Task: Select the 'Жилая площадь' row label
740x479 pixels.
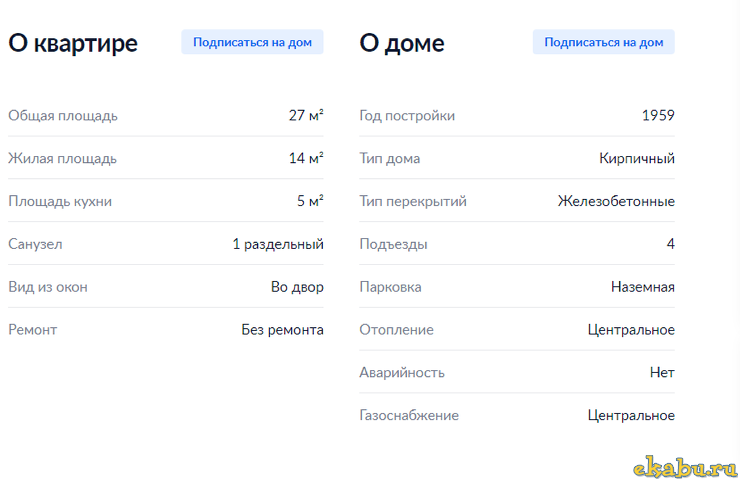Action: pos(62,158)
